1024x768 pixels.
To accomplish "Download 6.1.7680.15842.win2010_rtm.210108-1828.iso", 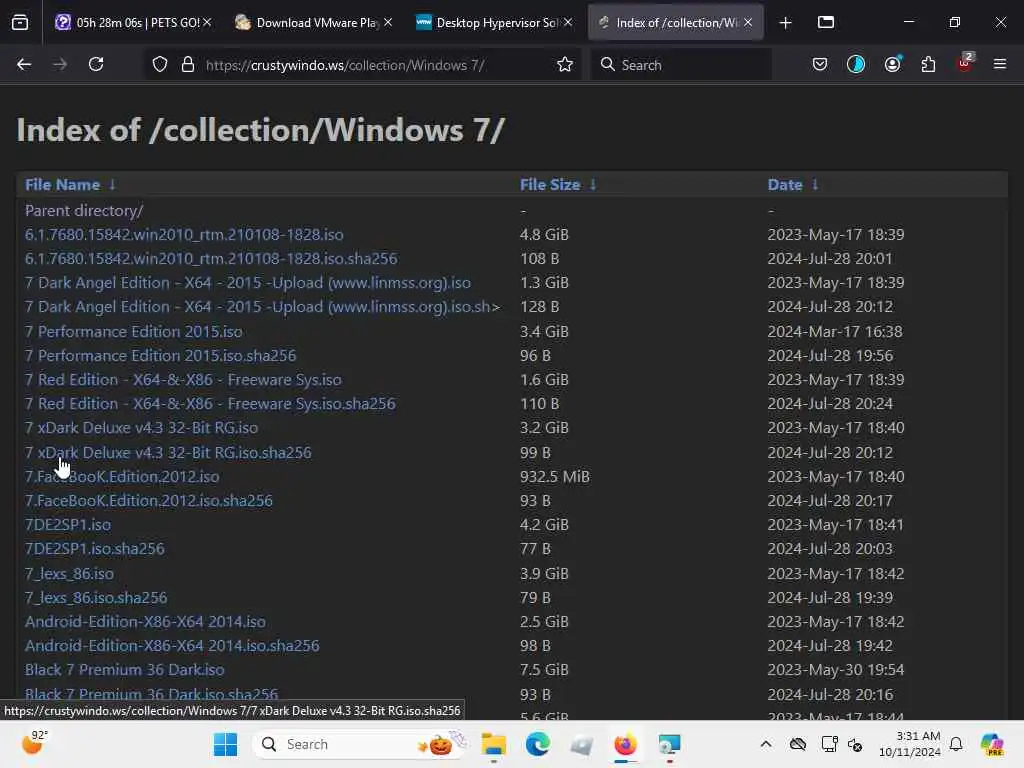I will (184, 234).
